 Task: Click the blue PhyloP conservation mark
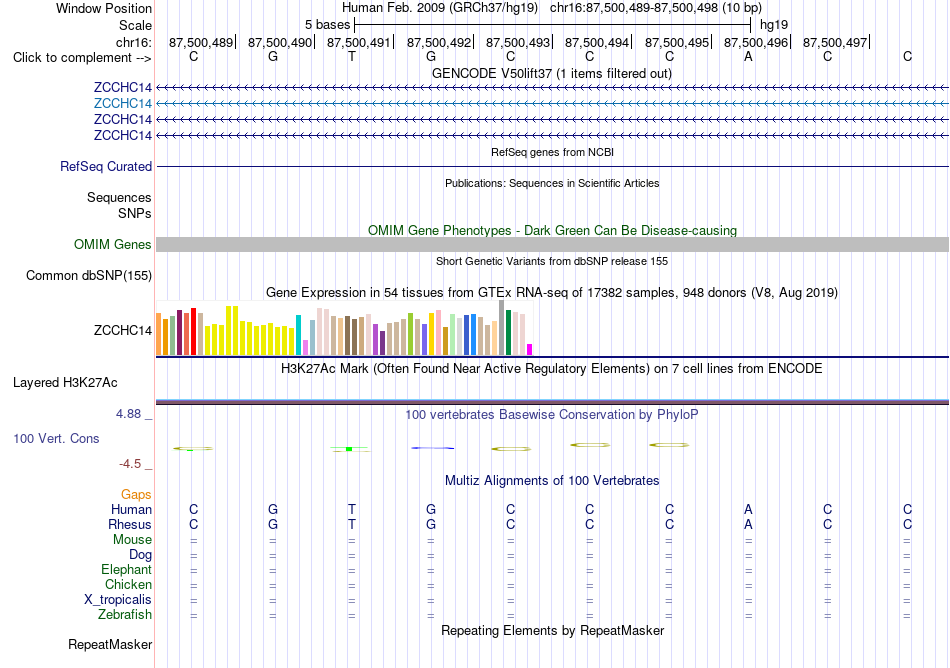tap(433, 448)
